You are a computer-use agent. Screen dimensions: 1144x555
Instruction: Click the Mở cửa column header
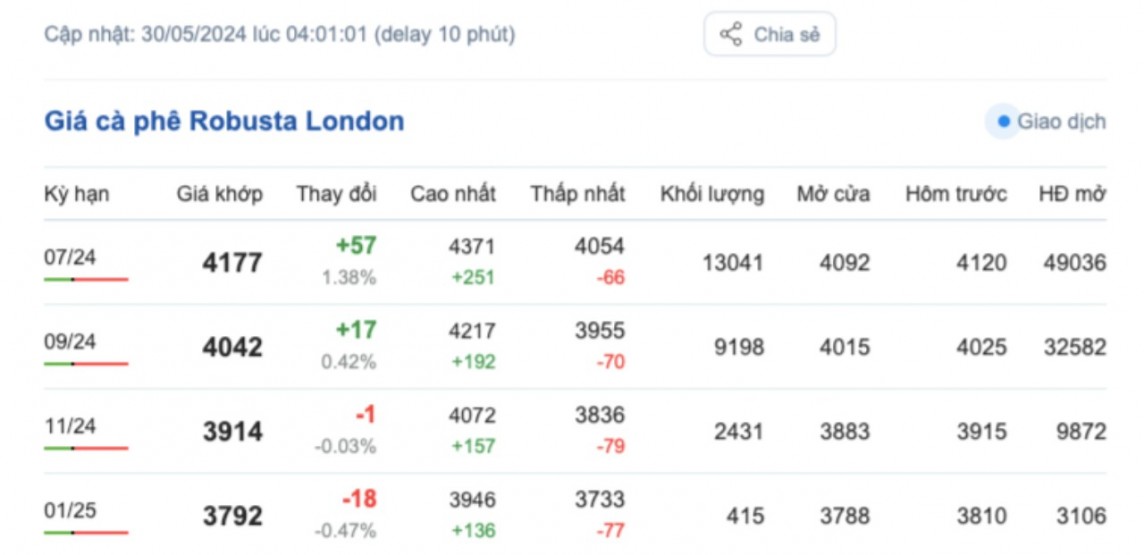pyautogui.click(x=833, y=194)
